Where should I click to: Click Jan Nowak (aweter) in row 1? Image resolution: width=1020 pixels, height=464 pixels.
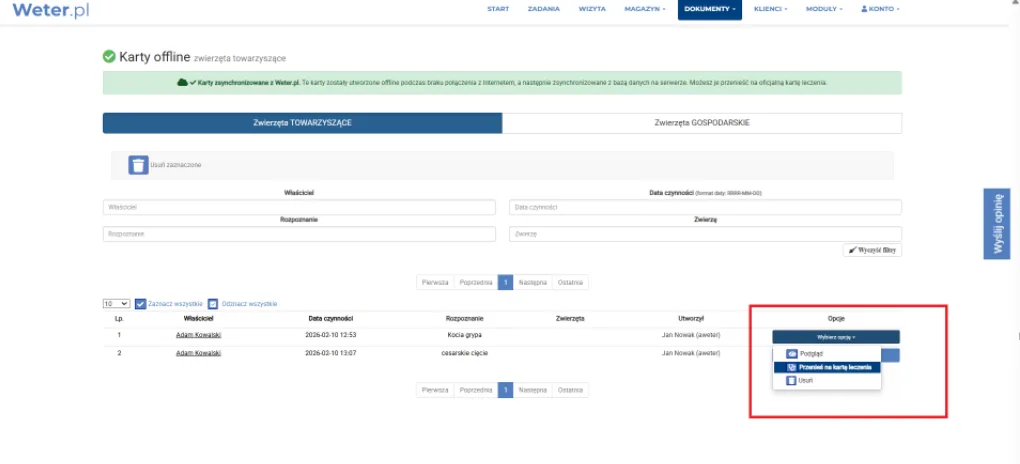pyautogui.click(x=691, y=335)
